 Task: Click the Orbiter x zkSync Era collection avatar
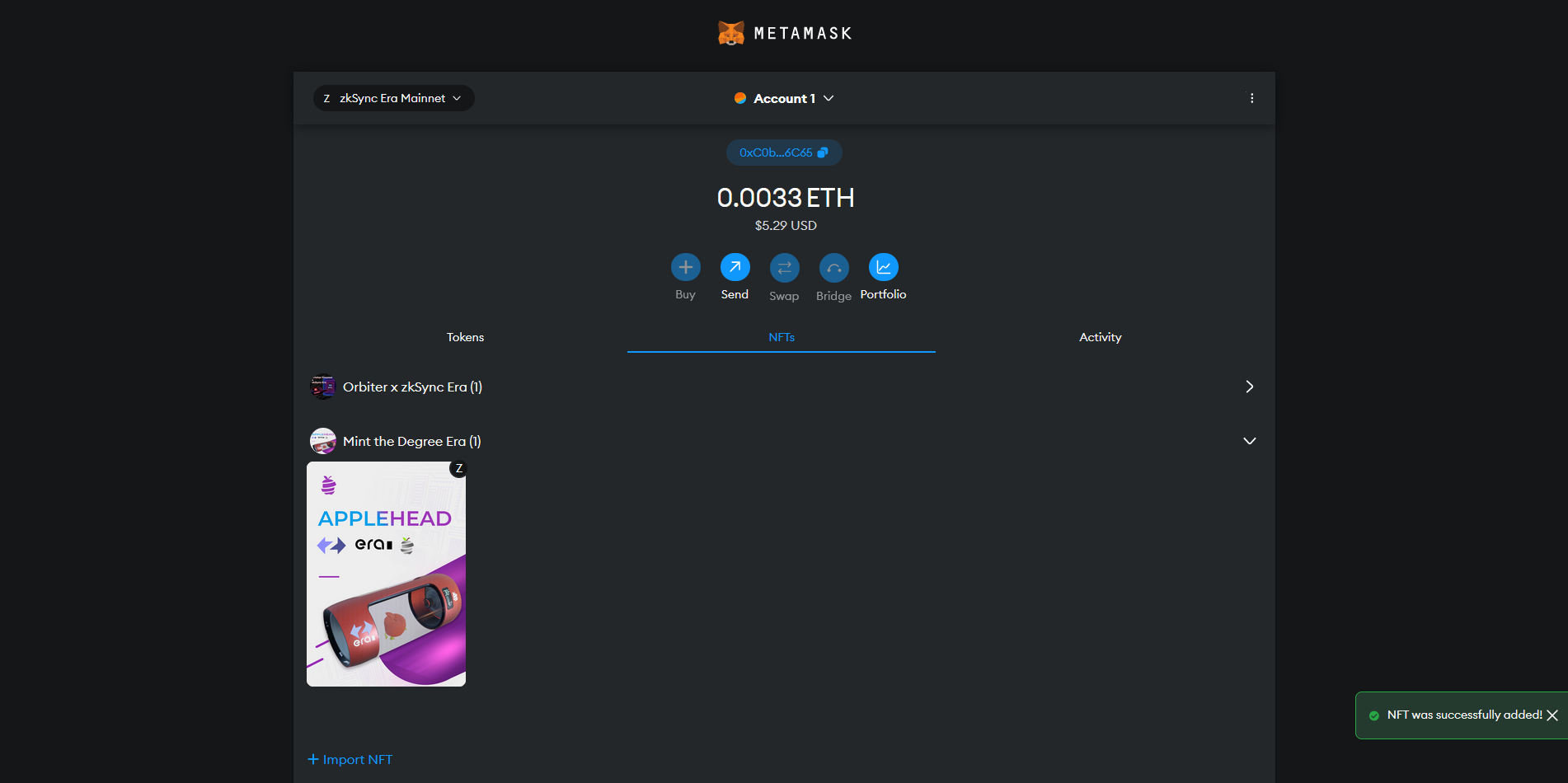coord(322,387)
